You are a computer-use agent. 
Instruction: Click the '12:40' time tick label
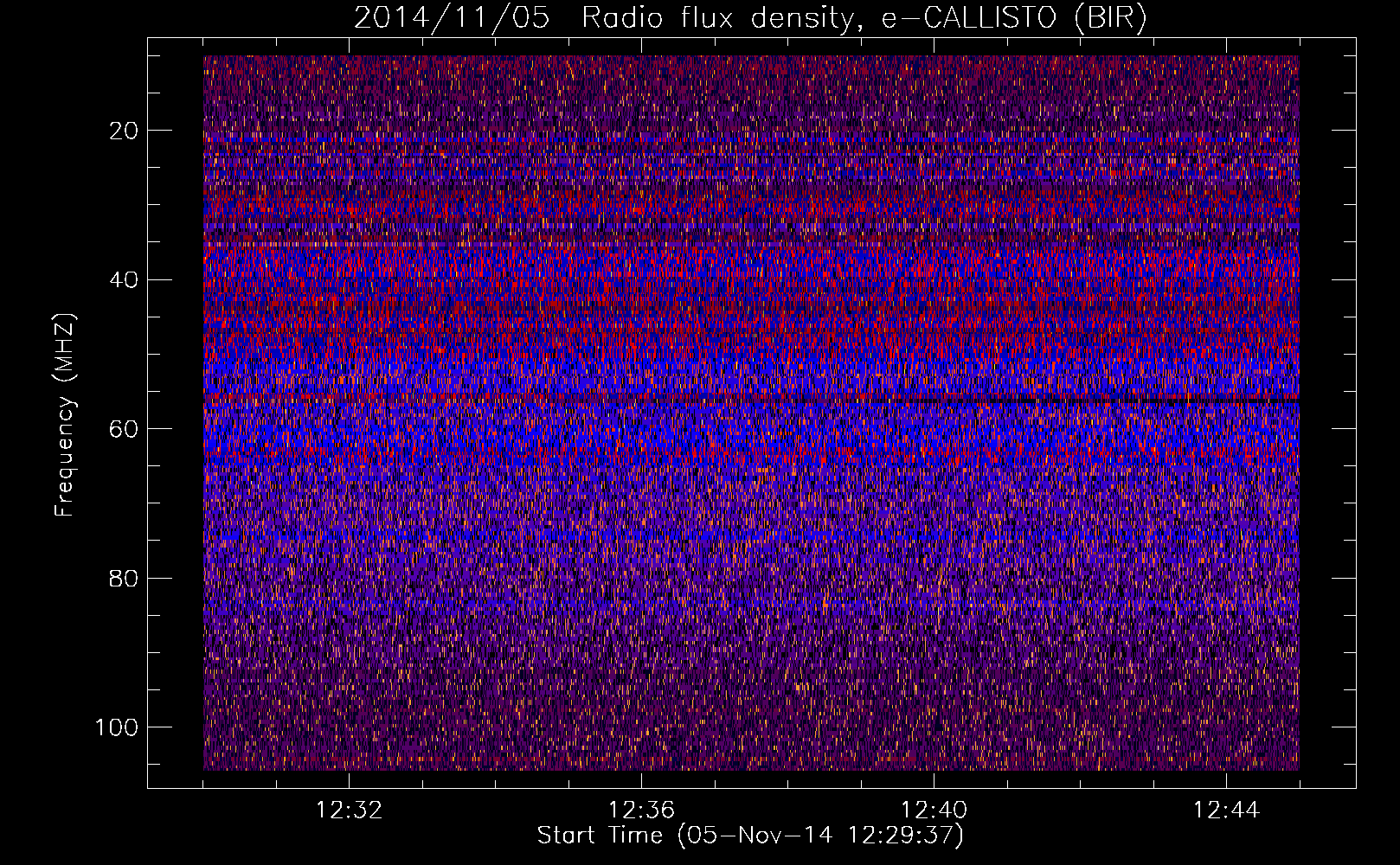(934, 811)
